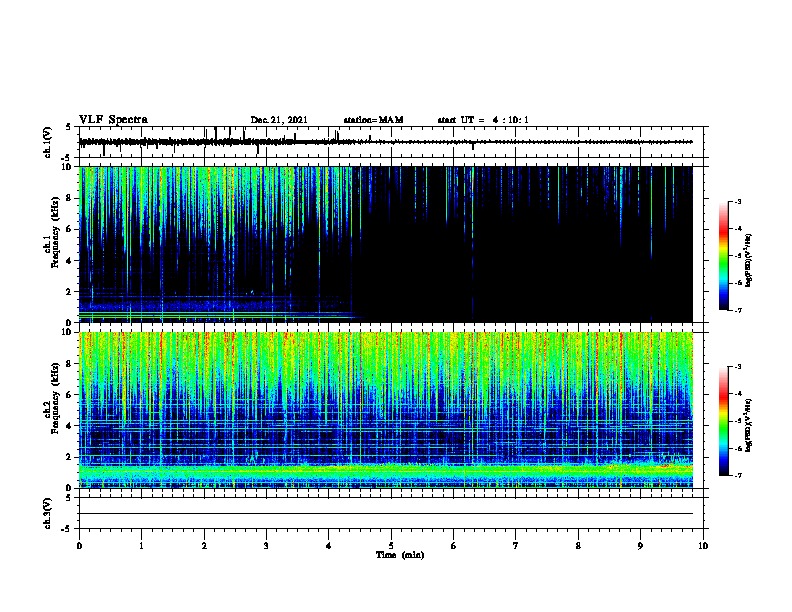Click the "5" minute tick on time axis

tap(391, 546)
